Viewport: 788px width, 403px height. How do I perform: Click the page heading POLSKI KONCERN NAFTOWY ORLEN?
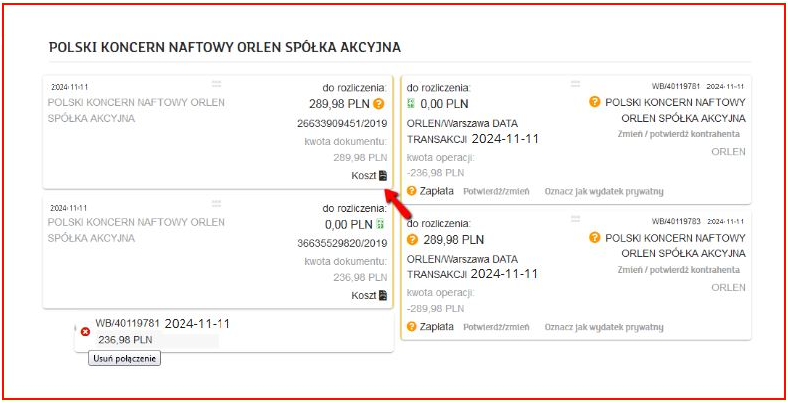(225, 47)
